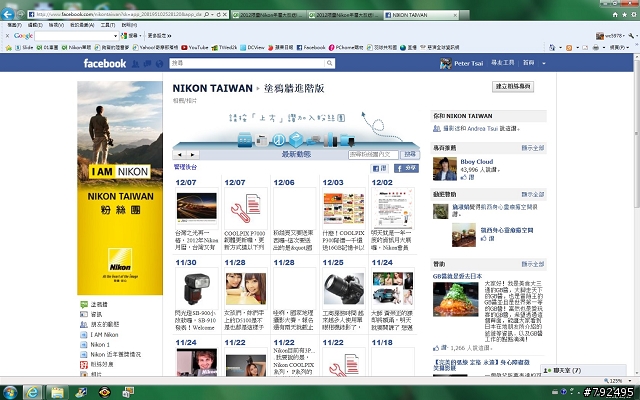Open the 12/03 COOLPIX catalog thumbnail

pyautogui.click(x=343, y=208)
